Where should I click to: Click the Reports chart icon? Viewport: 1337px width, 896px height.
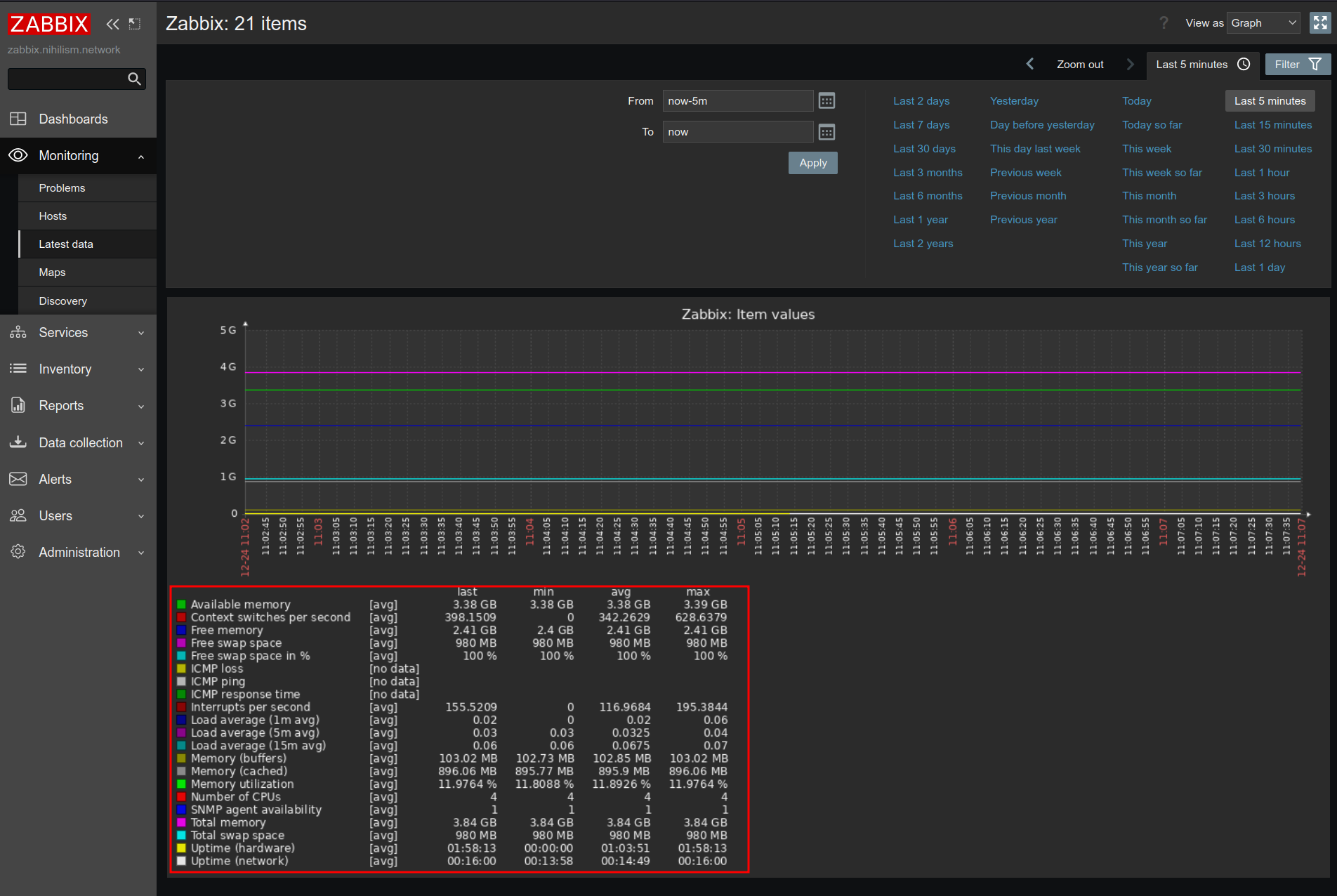18,405
